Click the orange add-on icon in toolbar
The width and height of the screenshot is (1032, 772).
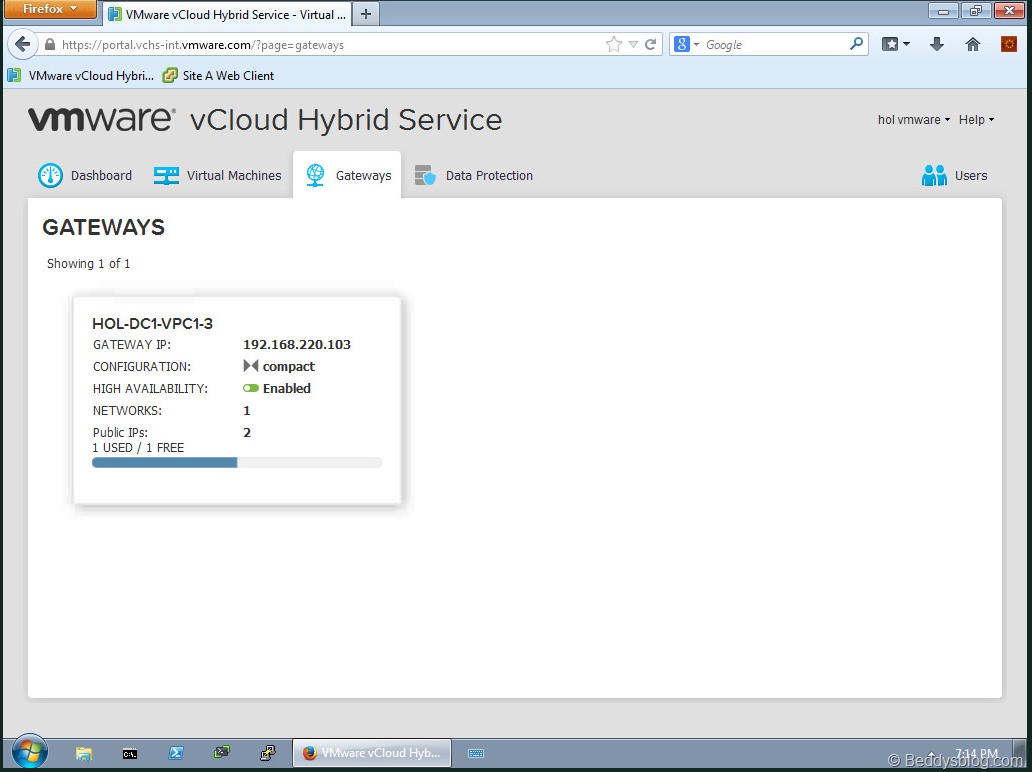1009,44
